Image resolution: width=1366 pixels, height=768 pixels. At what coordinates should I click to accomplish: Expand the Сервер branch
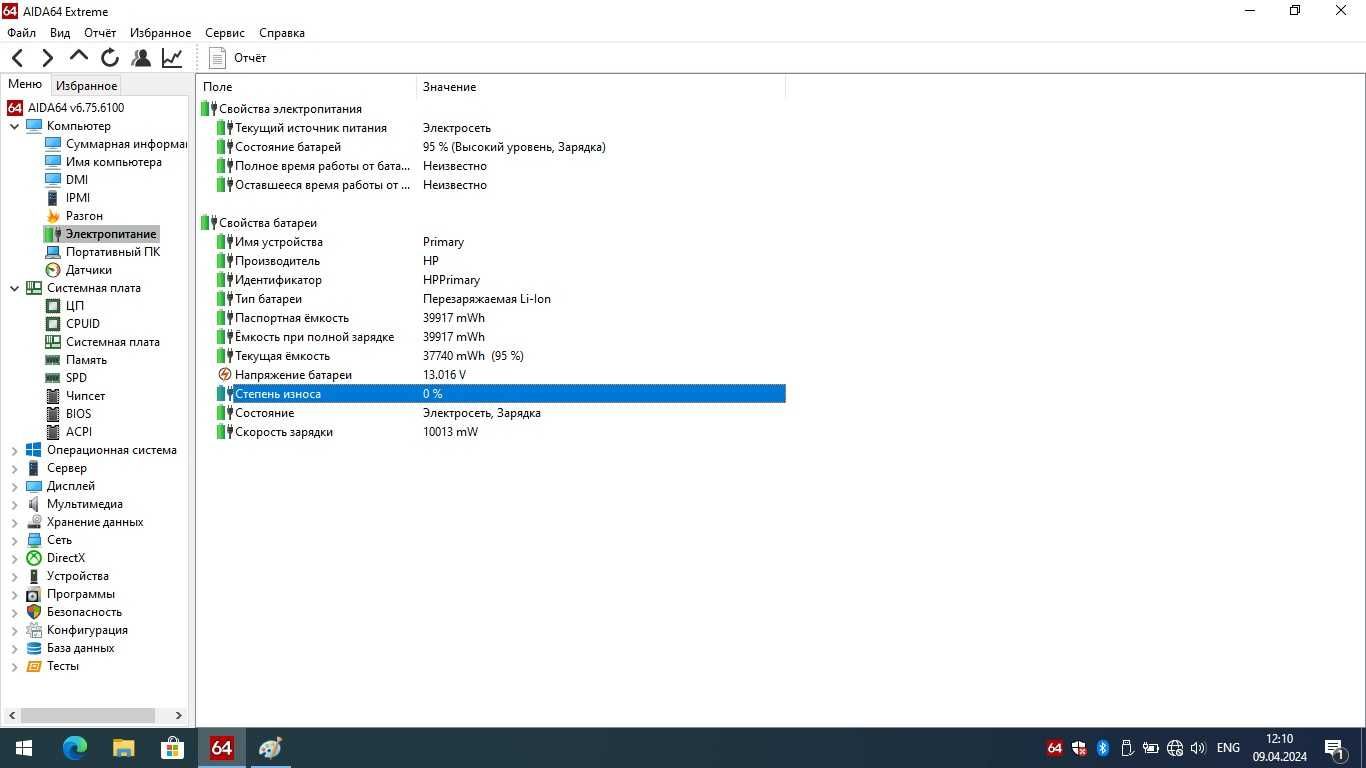point(14,468)
